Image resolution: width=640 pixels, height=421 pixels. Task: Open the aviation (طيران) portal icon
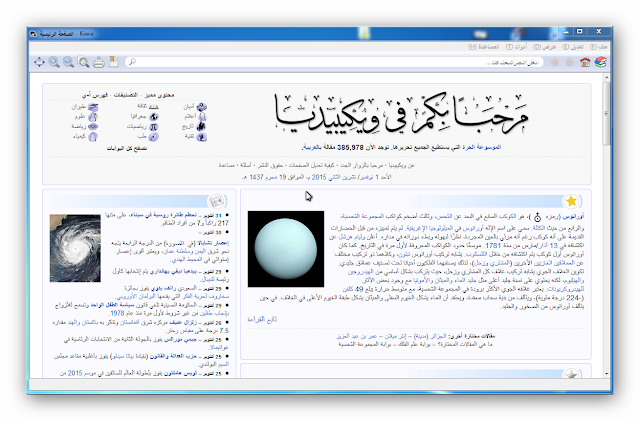93,107
